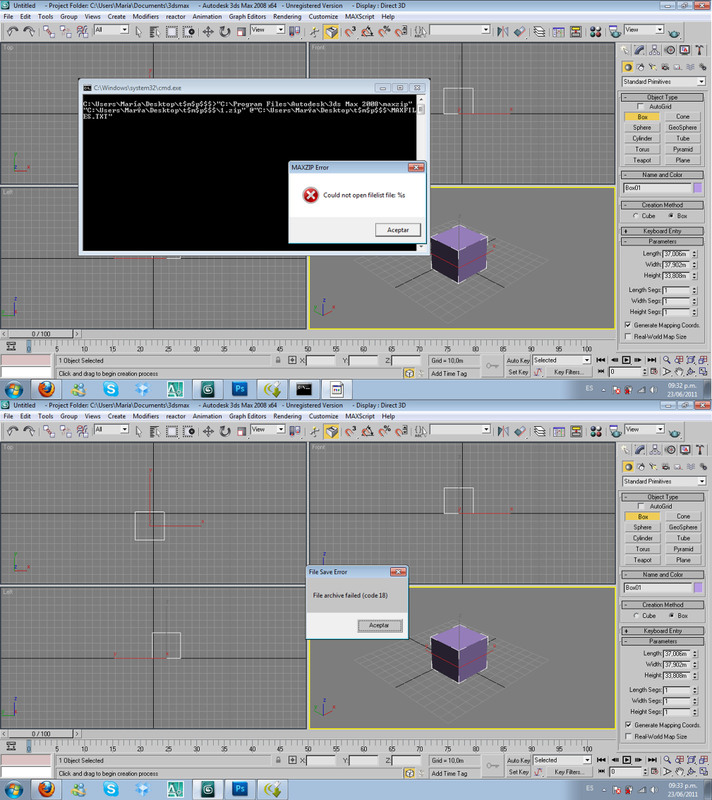Viewport: 712px width, 800px height.
Task: Open cmd console icon in Windows taskbar
Action: coord(304,390)
